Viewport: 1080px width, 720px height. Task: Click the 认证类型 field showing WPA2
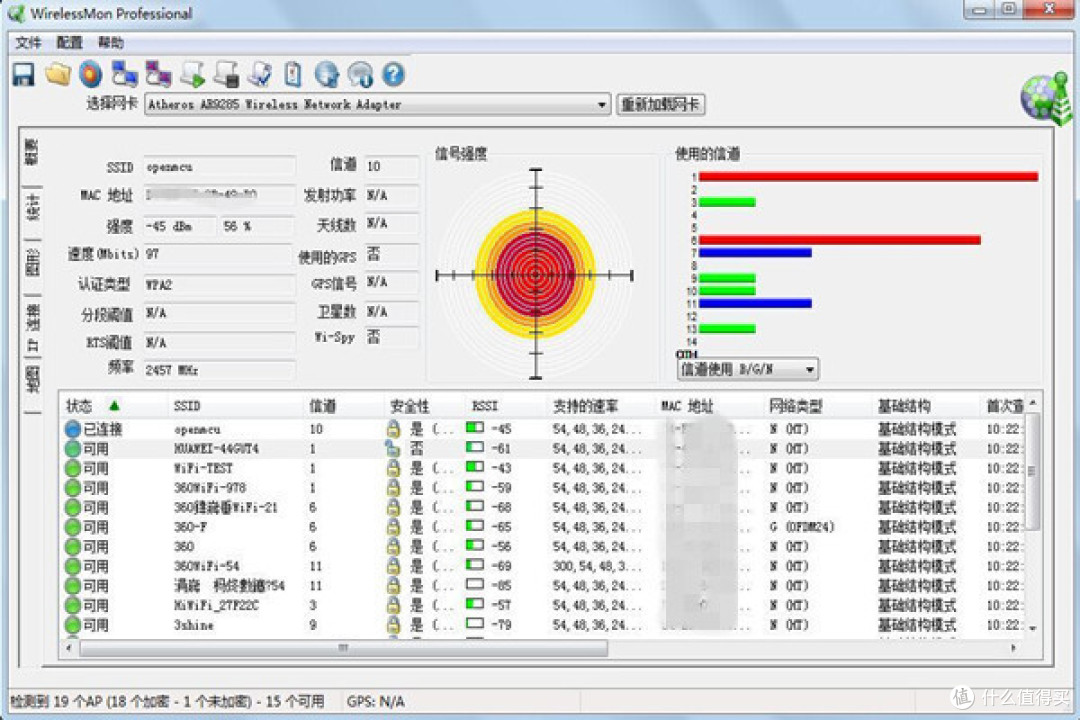pos(220,285)
